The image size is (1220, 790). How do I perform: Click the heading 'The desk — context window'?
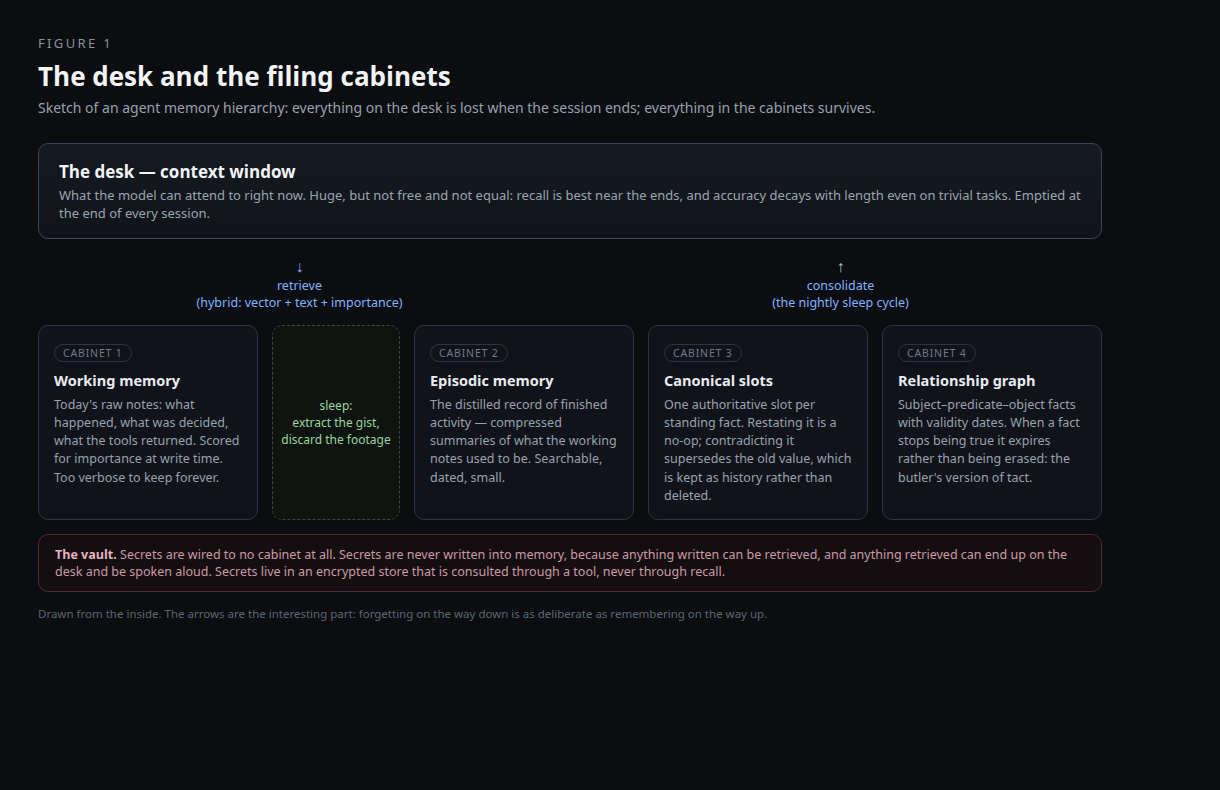pos(177,171)
